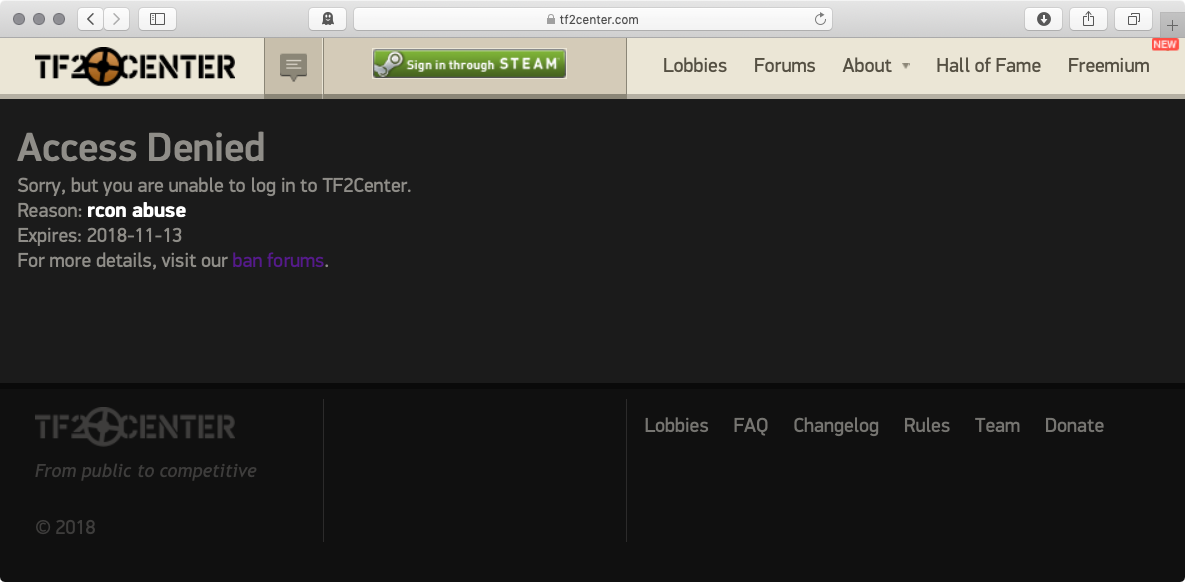Click 'From public to competitive' tagline
Image resolution: width=1185 pixels, height=582 pixels.
point(146,471)
